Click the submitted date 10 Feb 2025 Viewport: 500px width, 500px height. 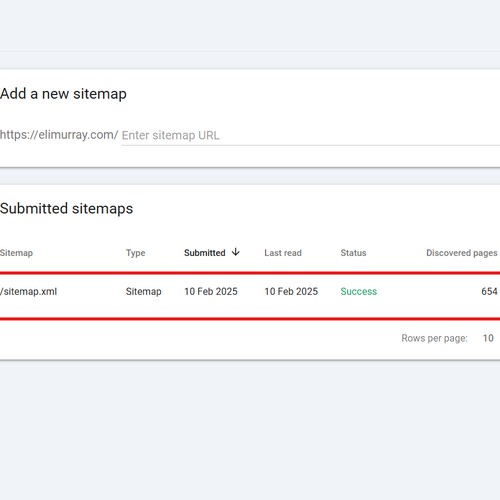coord(211,291)
